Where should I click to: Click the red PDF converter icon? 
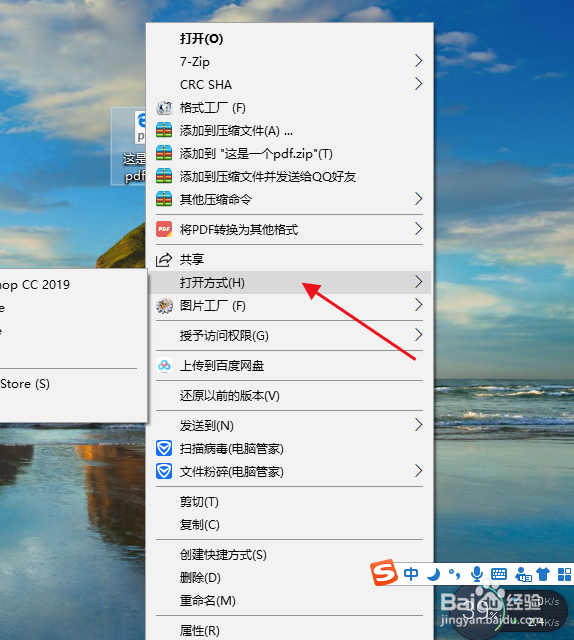[x=164, y=229]
